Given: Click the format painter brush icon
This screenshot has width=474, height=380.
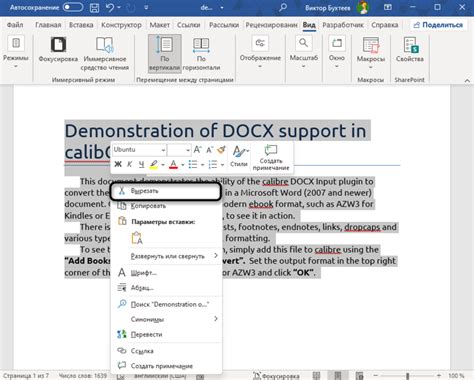Looking at the screenshot, I should [x=221, y=150].
